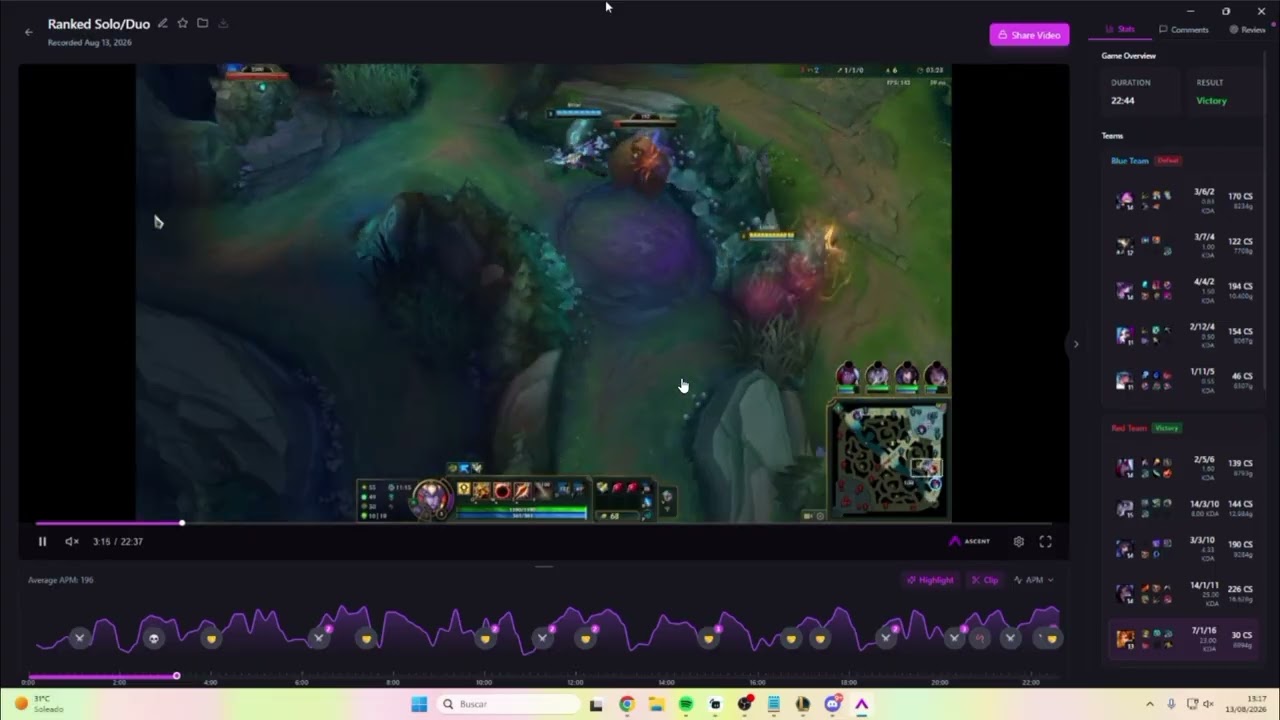
Task: Select the timeline marker at the 4:00 mark
Action: click(210, 638)
